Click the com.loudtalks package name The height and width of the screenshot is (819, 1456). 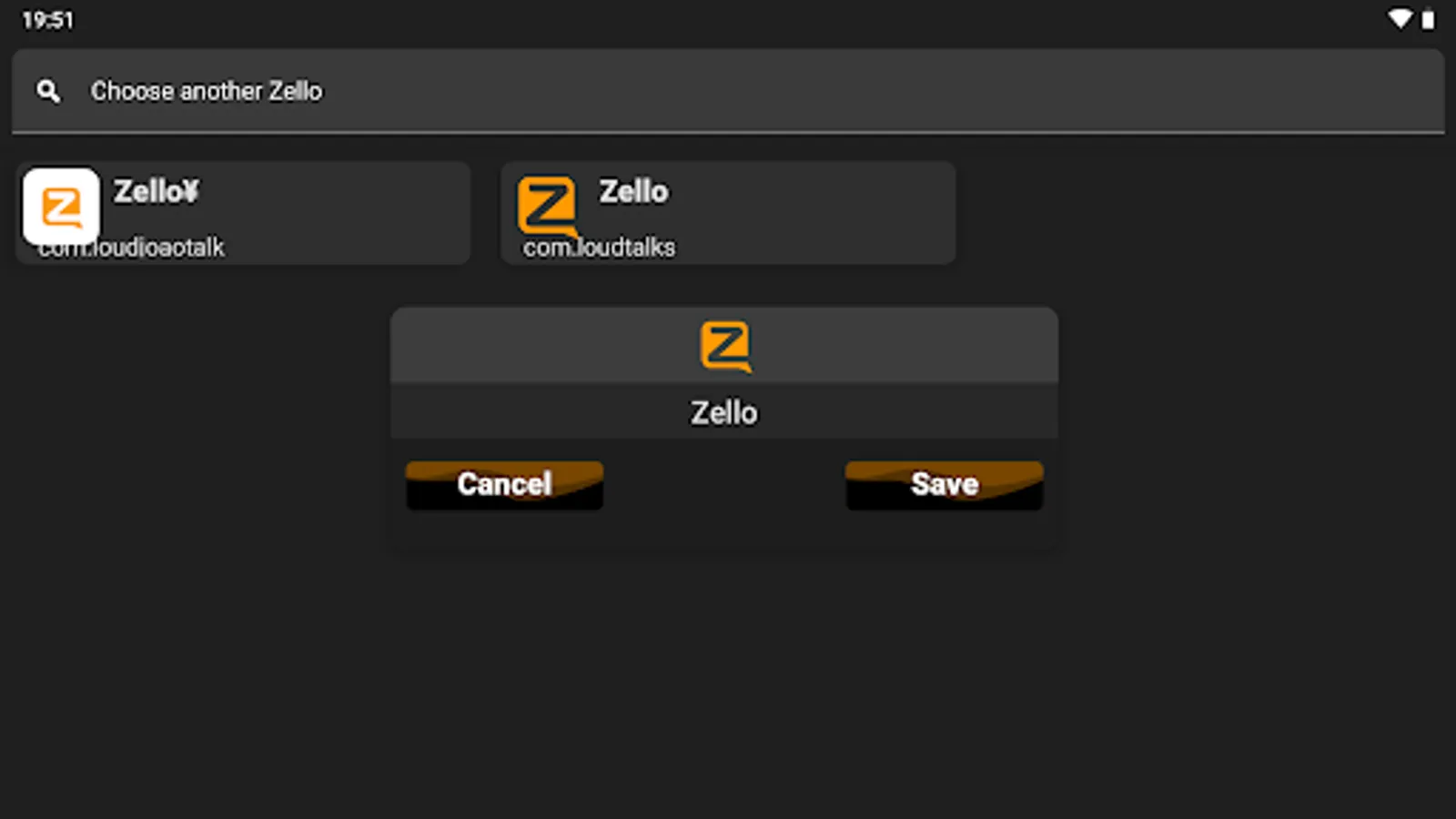click(x=600, y=248)
